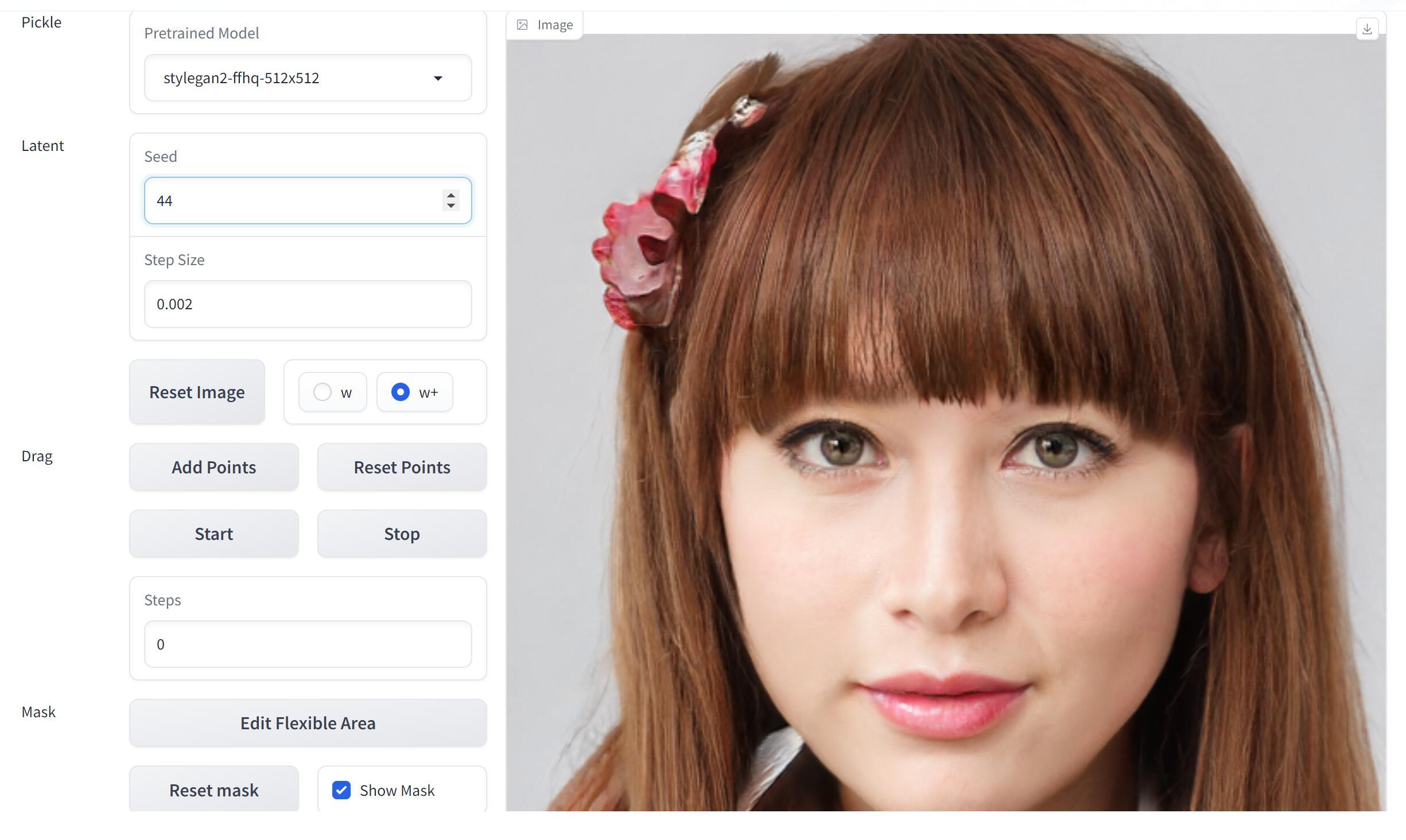The image size is (1406, 840).
Task: Focus the Seed input field
Action: pyautogui.click(x=308, y=201)
